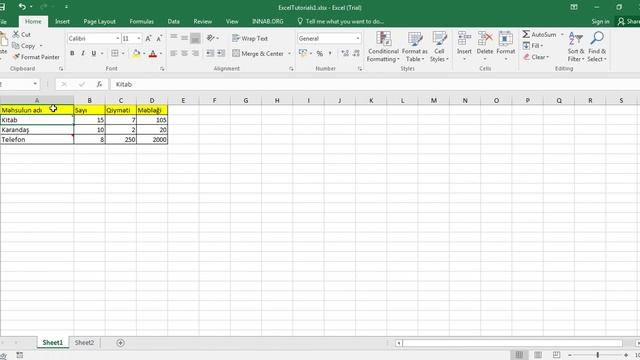
Task: Activate the Format Painter brush
Action: (x=16, y=57)
